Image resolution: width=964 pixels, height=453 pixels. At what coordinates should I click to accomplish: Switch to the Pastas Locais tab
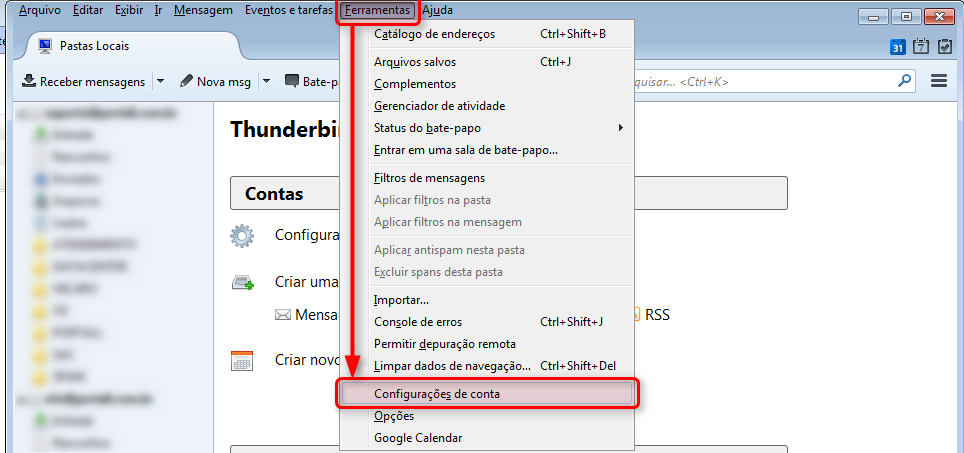(133, 46)
